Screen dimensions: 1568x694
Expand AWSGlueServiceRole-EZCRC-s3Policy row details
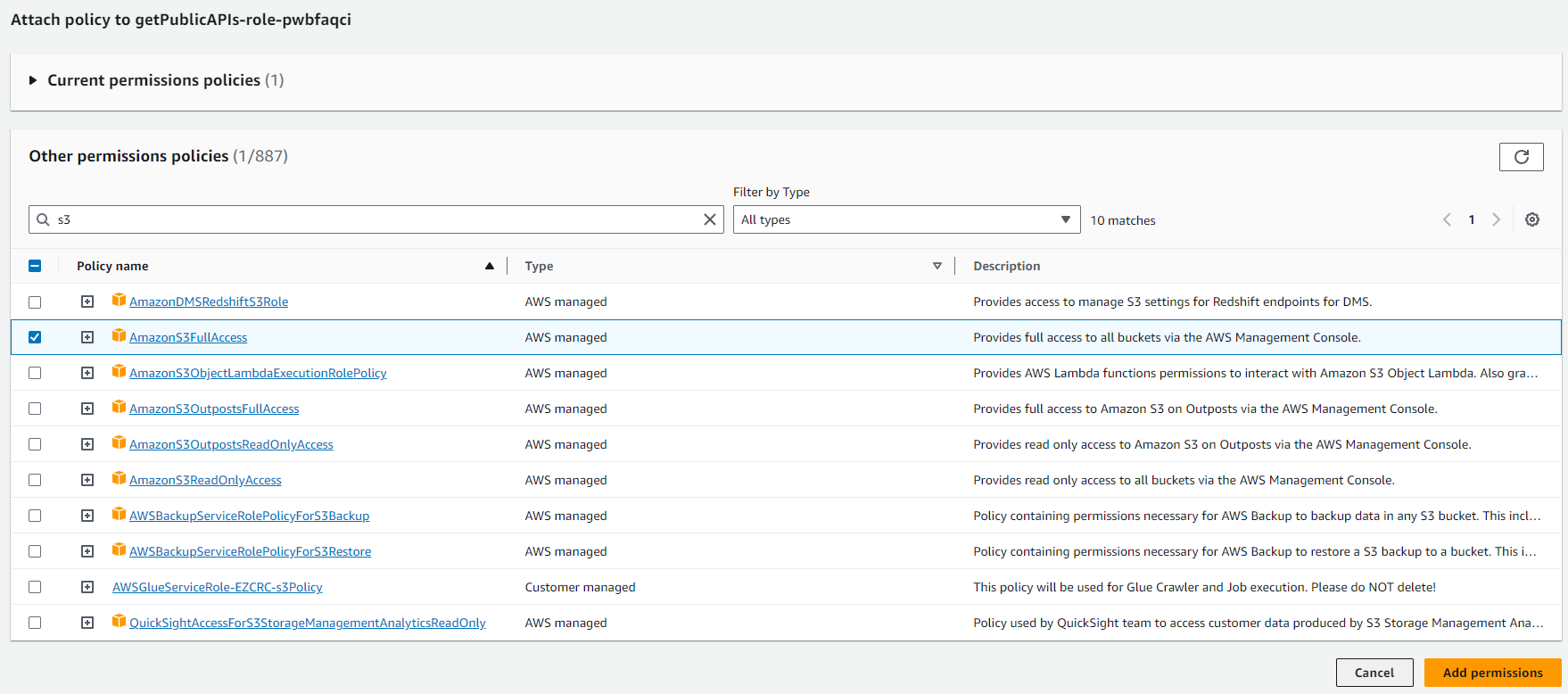pos(87,587)
